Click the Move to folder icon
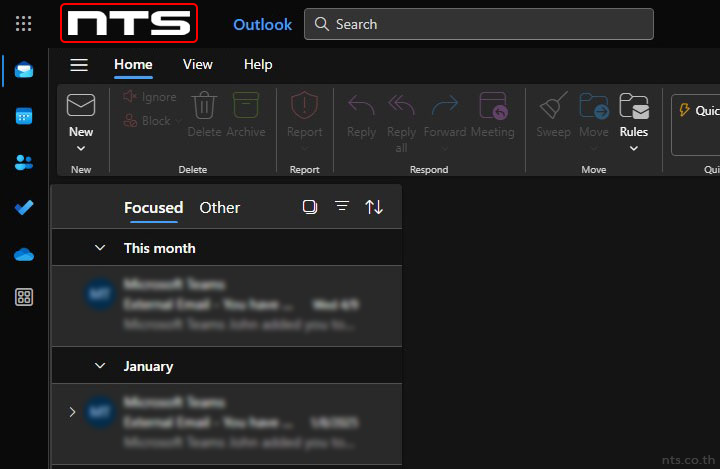The height and width of the screenshot is (469, 720). pyautogui.click(x=594, y=105)
